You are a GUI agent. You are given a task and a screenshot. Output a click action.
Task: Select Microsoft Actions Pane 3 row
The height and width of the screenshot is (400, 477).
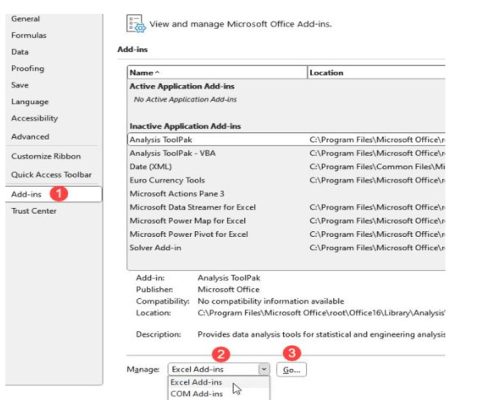pos(286,194)
